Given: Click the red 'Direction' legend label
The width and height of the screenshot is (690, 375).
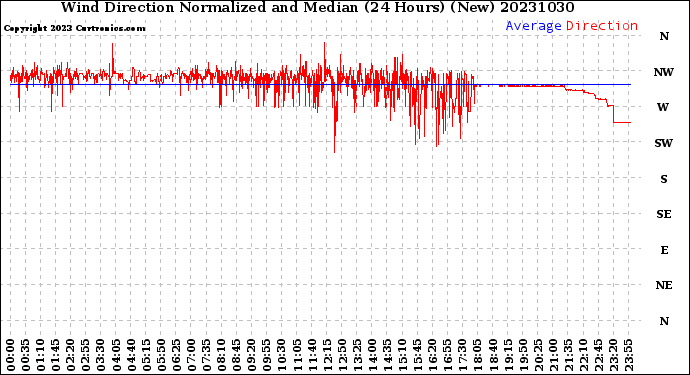Looking at the screenshot, I should coord(602,26).
